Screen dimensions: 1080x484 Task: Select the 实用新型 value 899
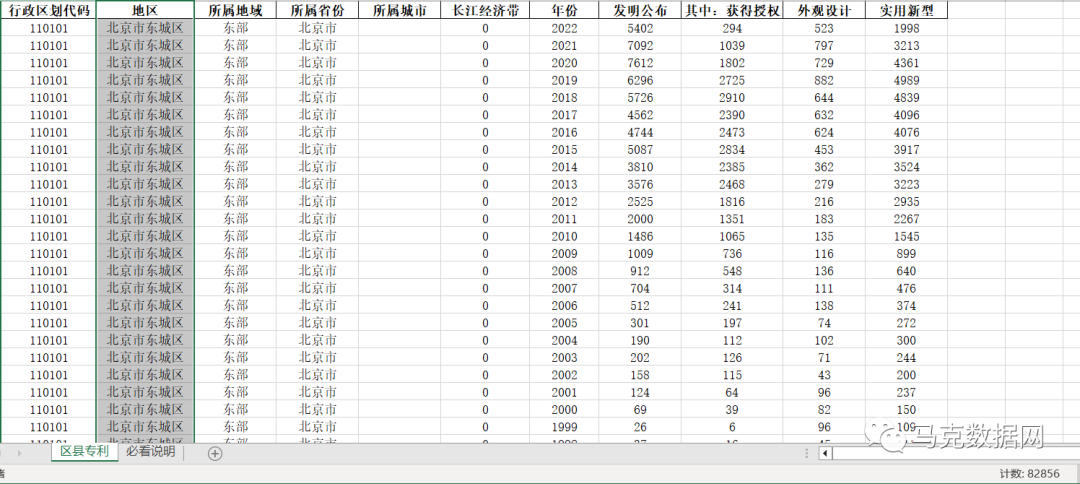pyautogui.click(x=906, y=253)
